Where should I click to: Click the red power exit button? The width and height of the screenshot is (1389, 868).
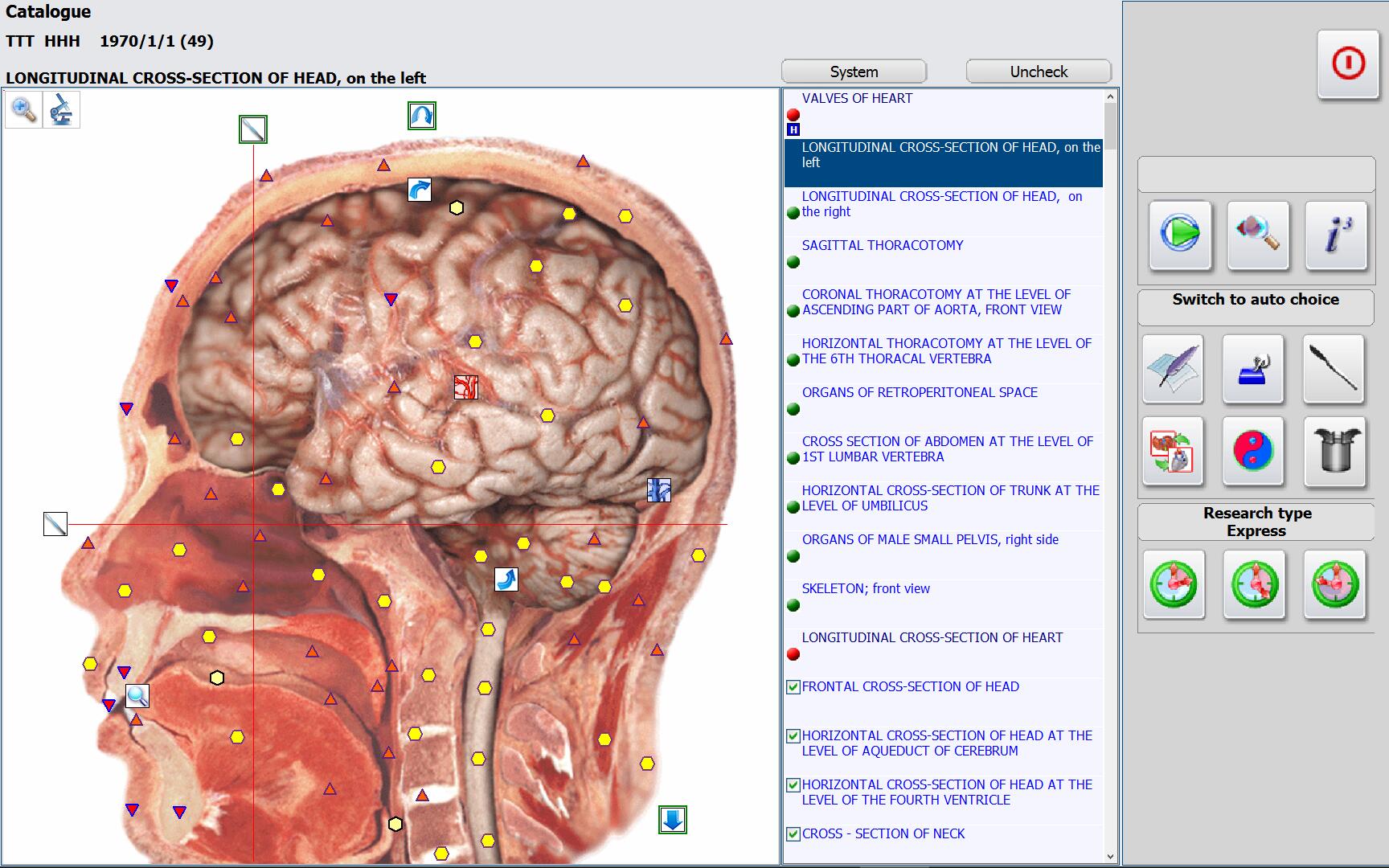tap(1348, 63)
